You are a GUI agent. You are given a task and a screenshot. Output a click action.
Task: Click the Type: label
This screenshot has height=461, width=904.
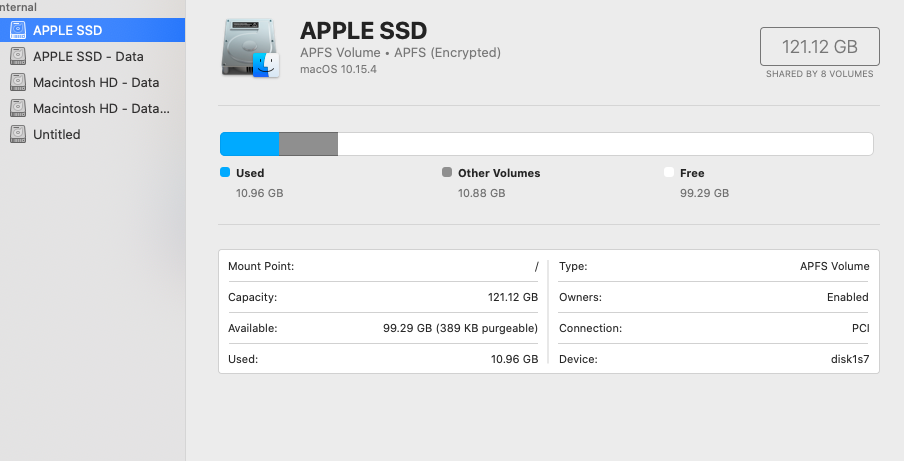[x=573, y=266]
